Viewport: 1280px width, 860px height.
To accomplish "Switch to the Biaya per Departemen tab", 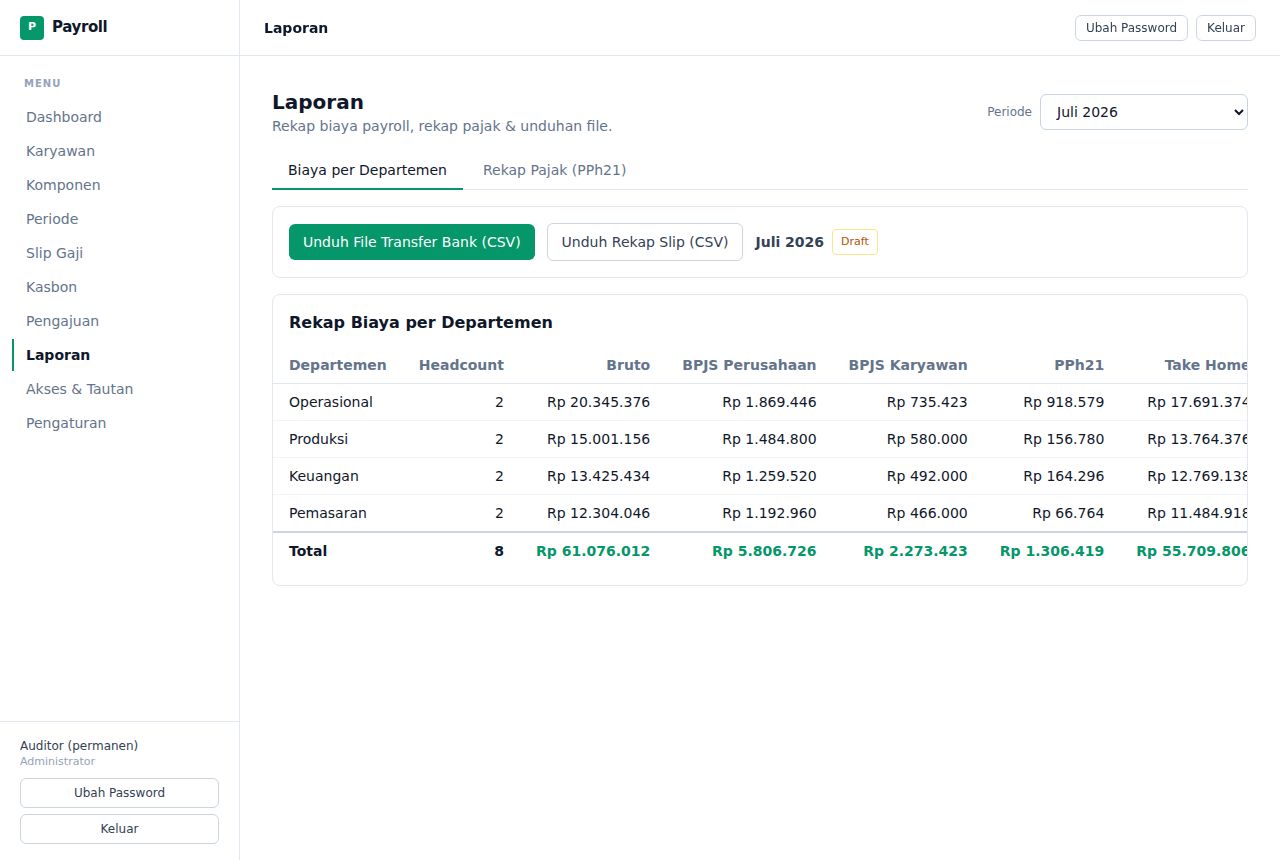I will (x=367, y=170).
